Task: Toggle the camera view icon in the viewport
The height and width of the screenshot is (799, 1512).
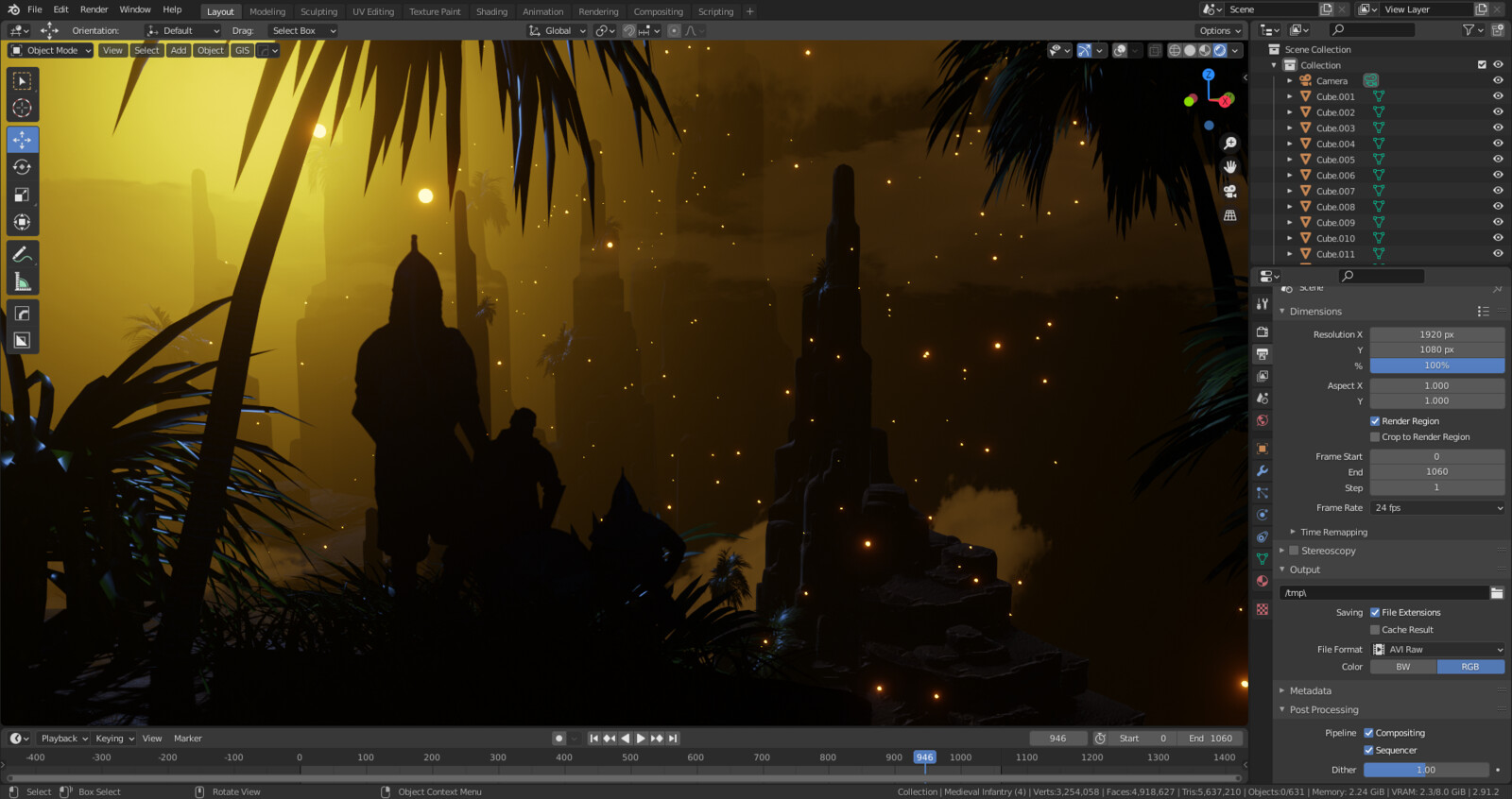Action: click(x=1229, y=191)
